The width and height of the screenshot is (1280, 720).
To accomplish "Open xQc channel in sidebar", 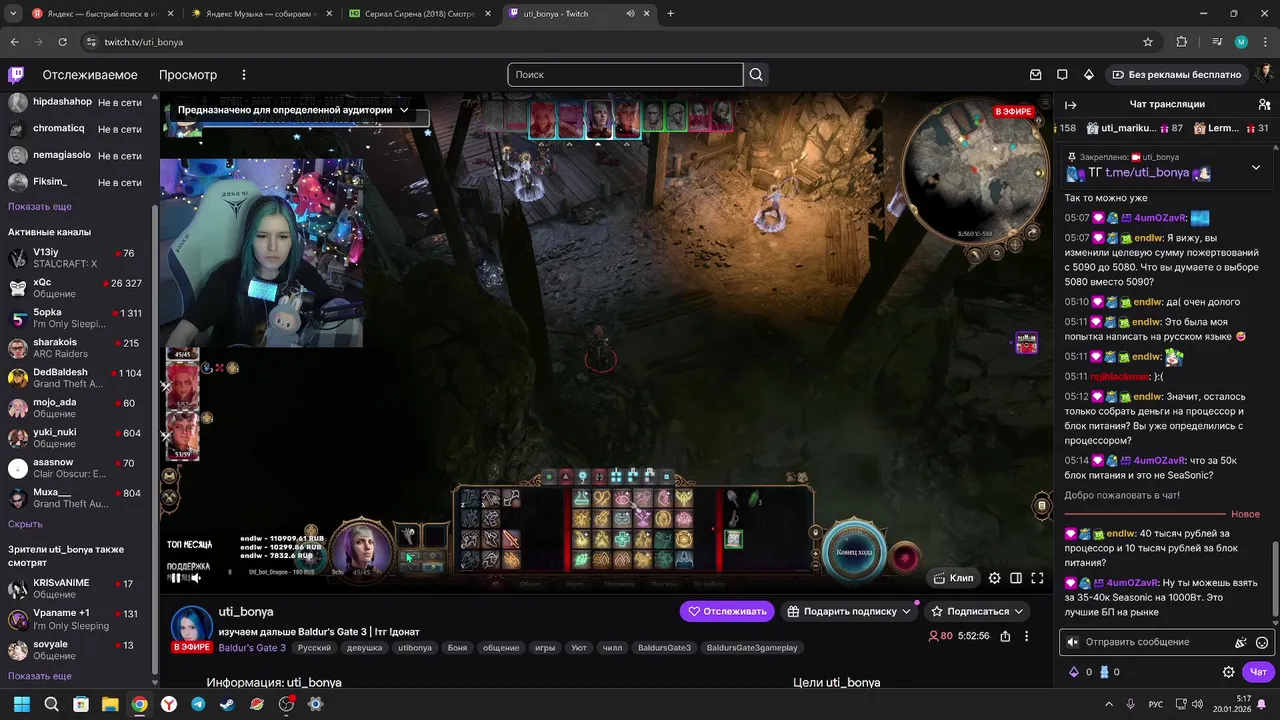I will tap(76, 288).
